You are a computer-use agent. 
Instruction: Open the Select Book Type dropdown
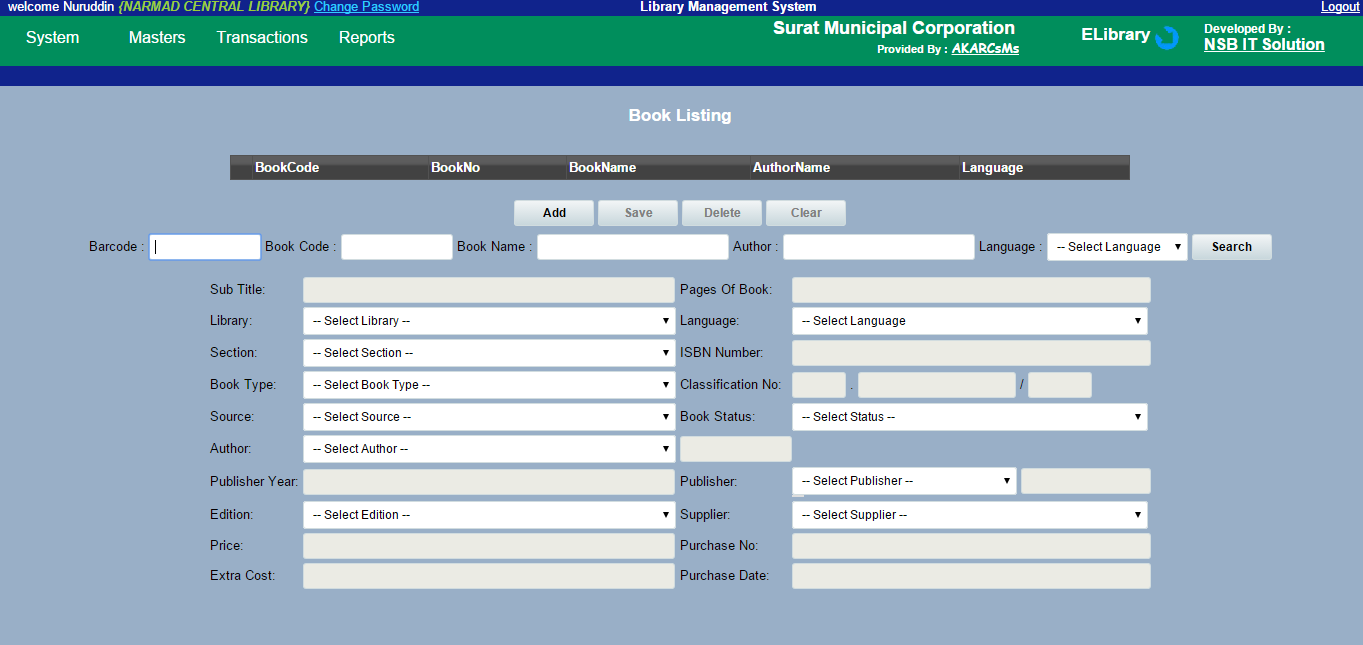point(488,385)
